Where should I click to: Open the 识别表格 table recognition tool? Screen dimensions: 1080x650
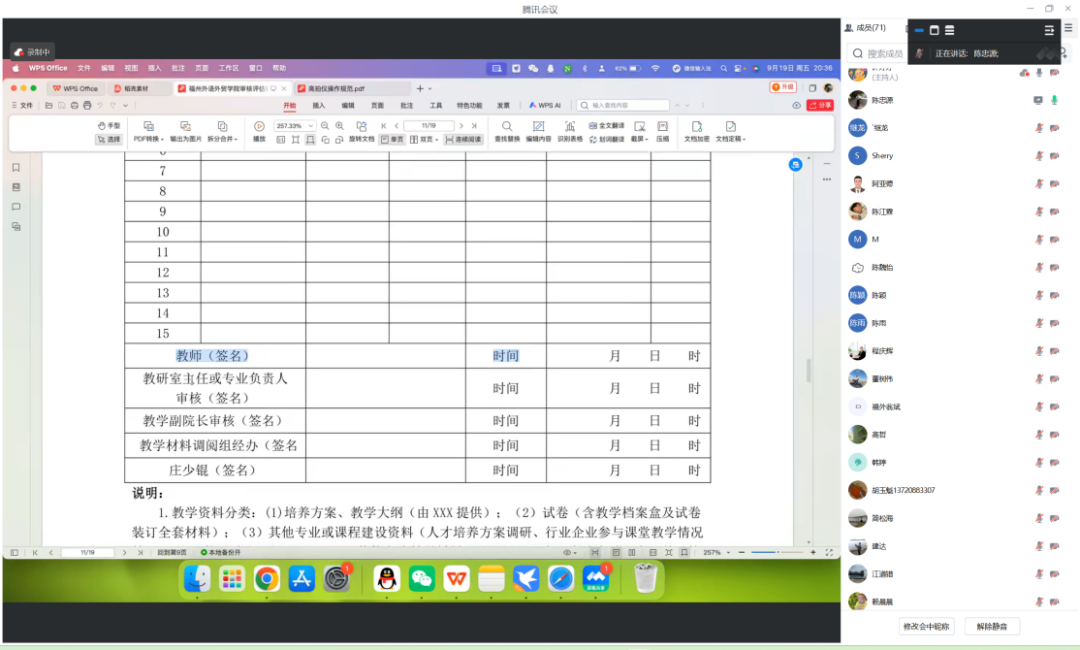tap(570, 127)
